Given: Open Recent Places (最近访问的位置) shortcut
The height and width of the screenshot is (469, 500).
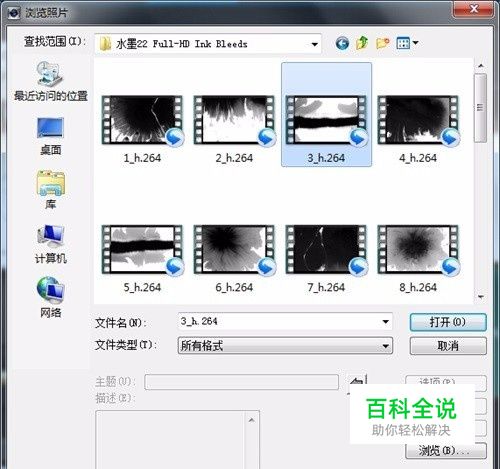Looking at the screenshot, I should click(x=50, y=82).
